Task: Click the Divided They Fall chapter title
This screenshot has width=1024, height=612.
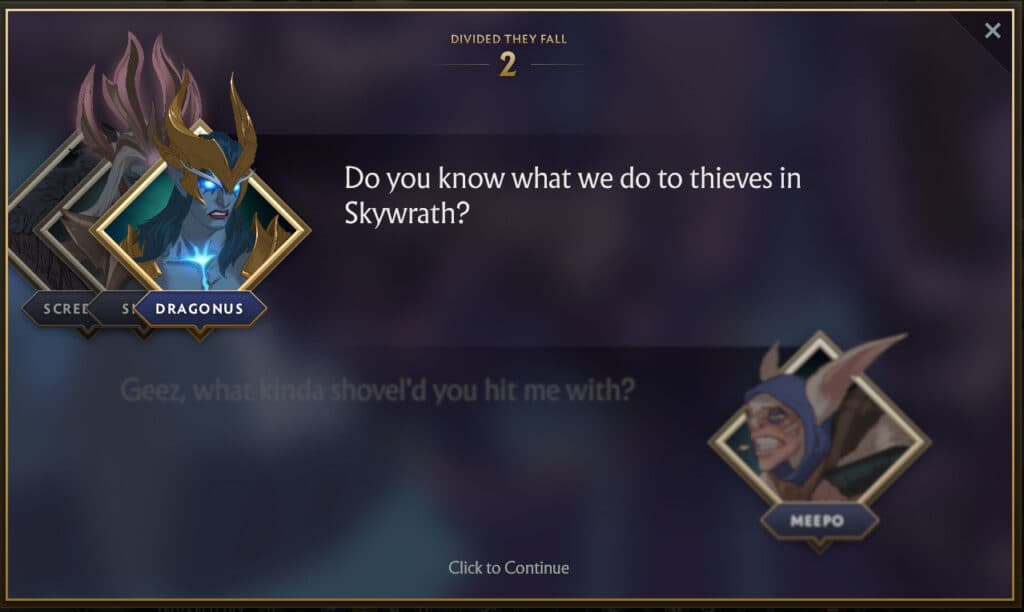Action: pos(508,39)
